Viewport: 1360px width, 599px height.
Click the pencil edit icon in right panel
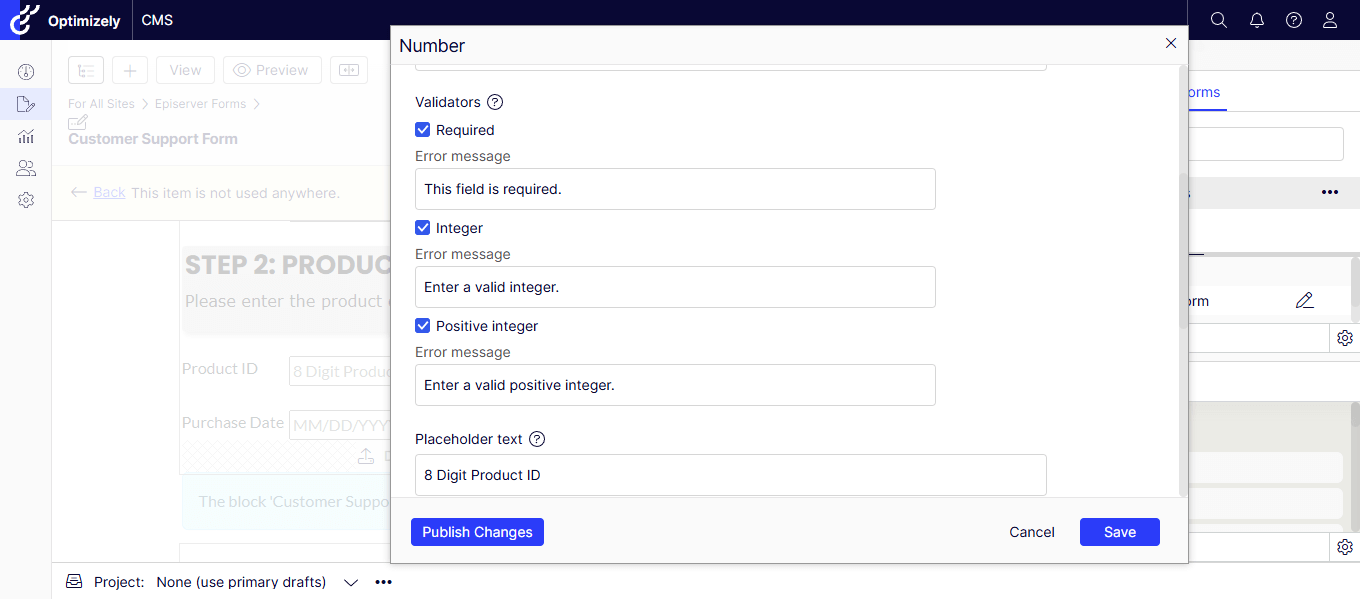click(1304, 301)
